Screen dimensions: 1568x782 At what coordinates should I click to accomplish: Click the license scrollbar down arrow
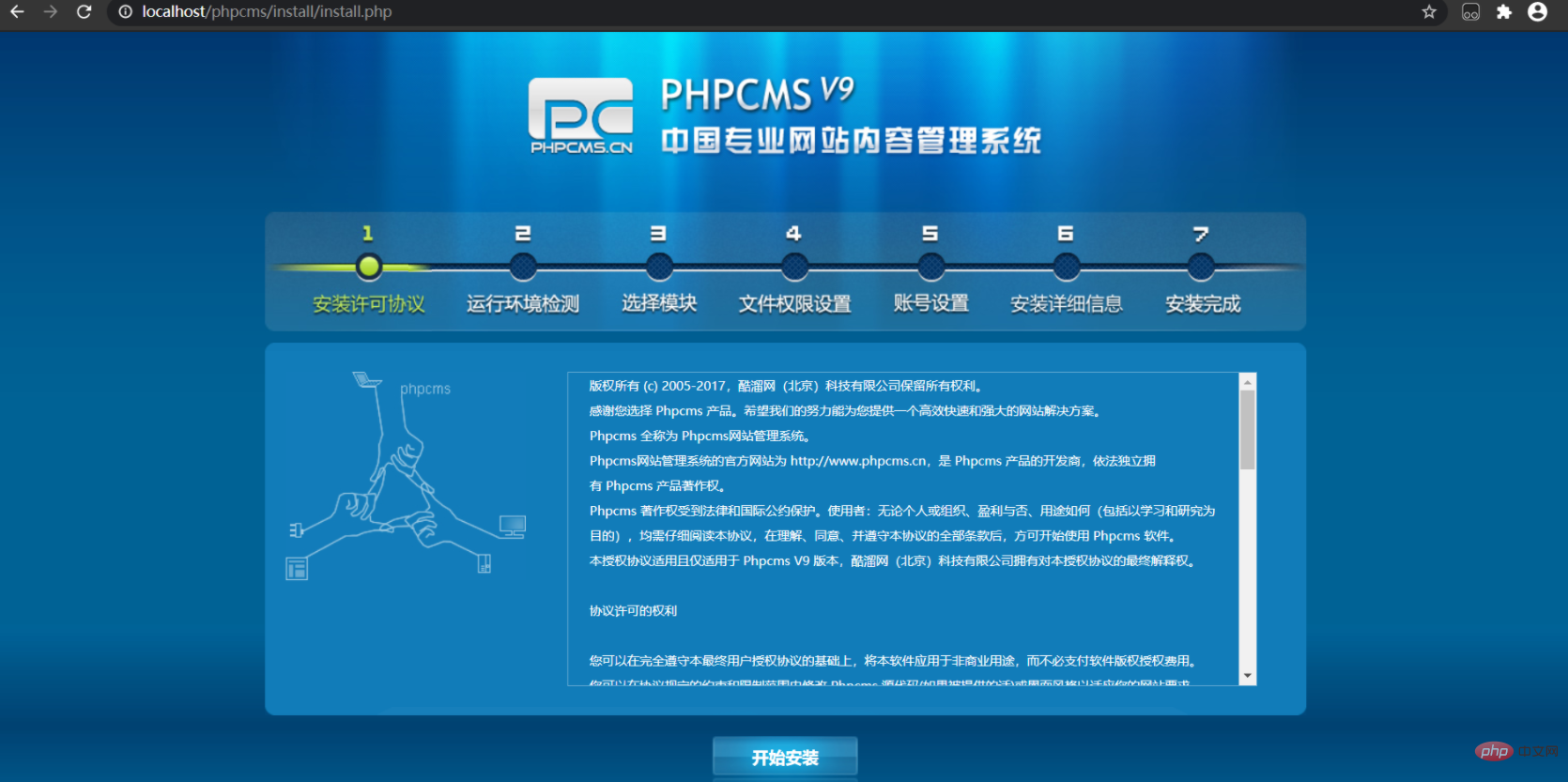(x=1248, y=676)
